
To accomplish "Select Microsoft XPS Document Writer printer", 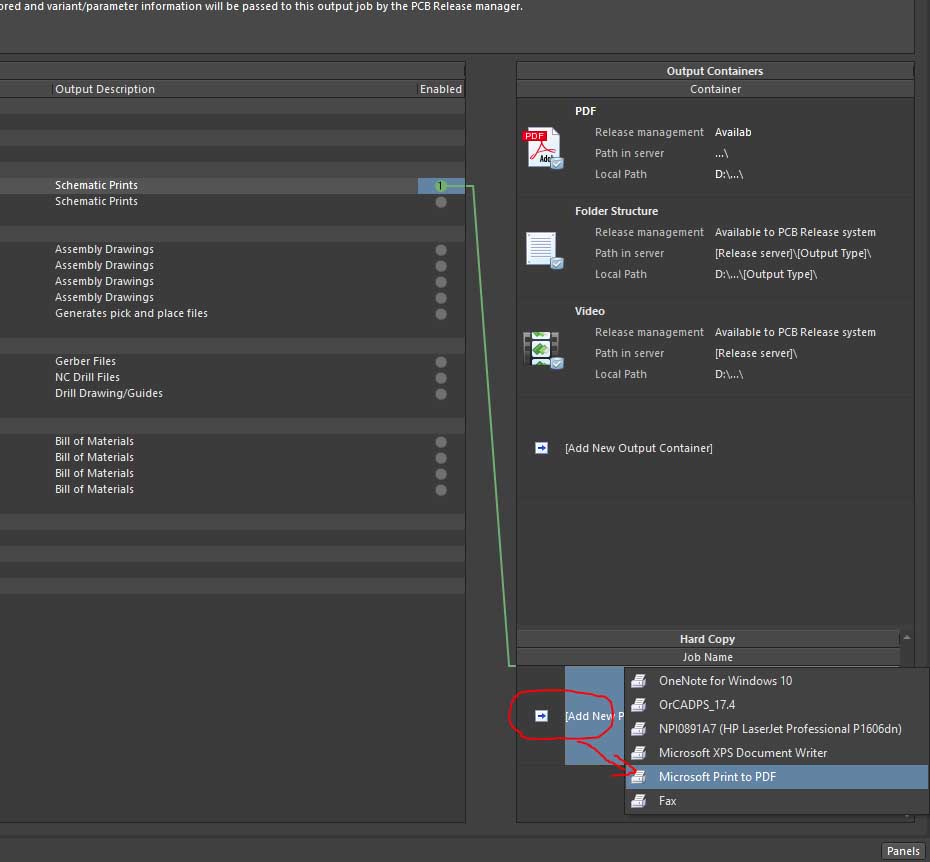I will click(742, 753).
